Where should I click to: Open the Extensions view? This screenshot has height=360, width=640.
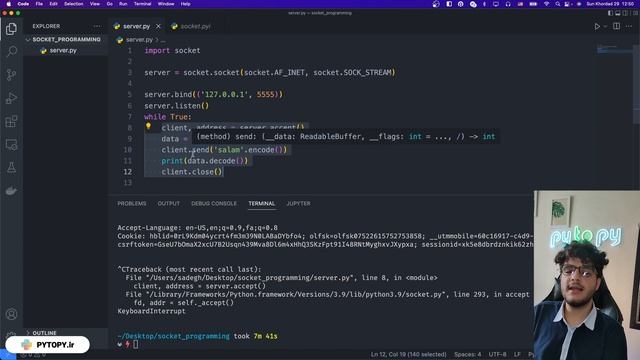[11, 121]
